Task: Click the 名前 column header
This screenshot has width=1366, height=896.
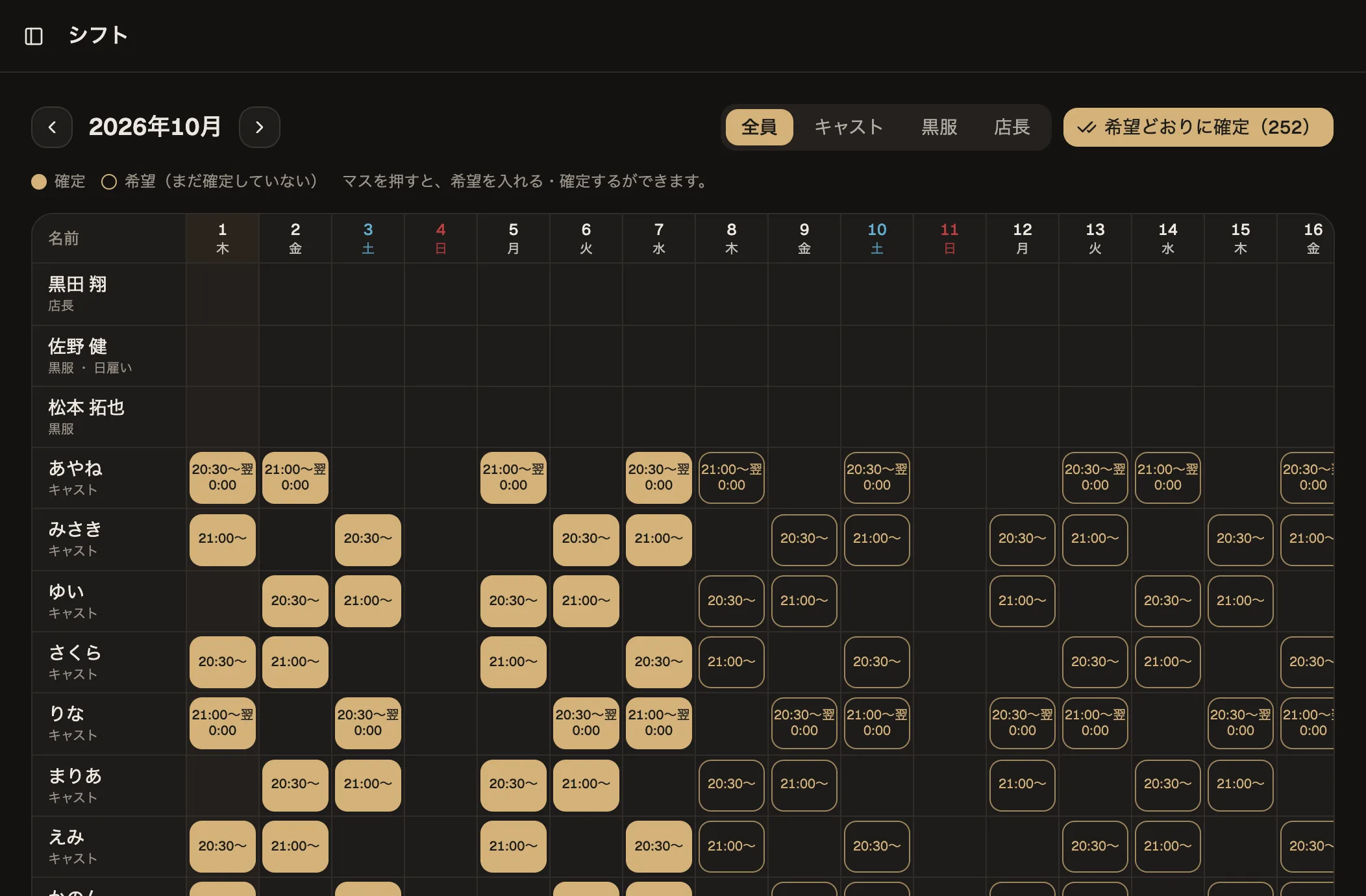Action: click(x=109, y=238)
